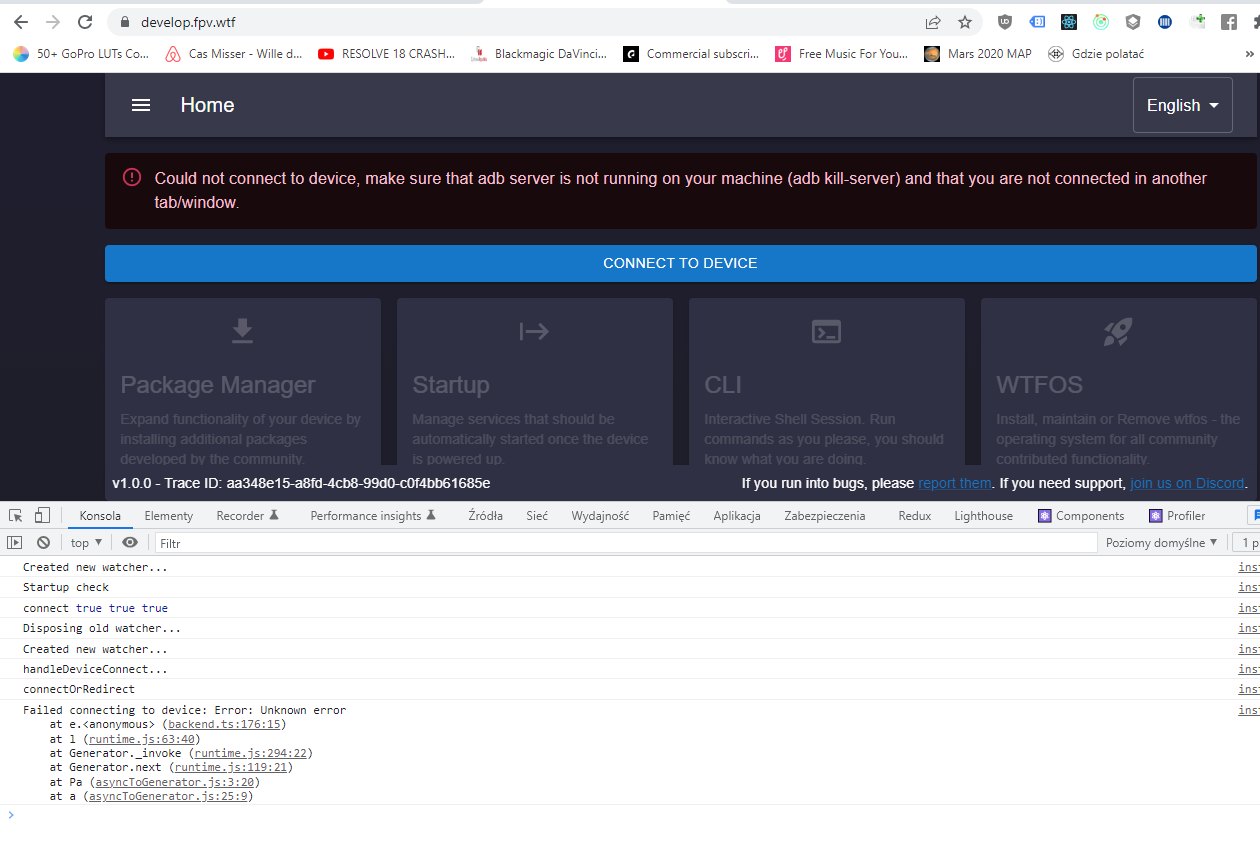
Task: Click the CONNECT TO DEVICE button
Action: click(680, 263)
